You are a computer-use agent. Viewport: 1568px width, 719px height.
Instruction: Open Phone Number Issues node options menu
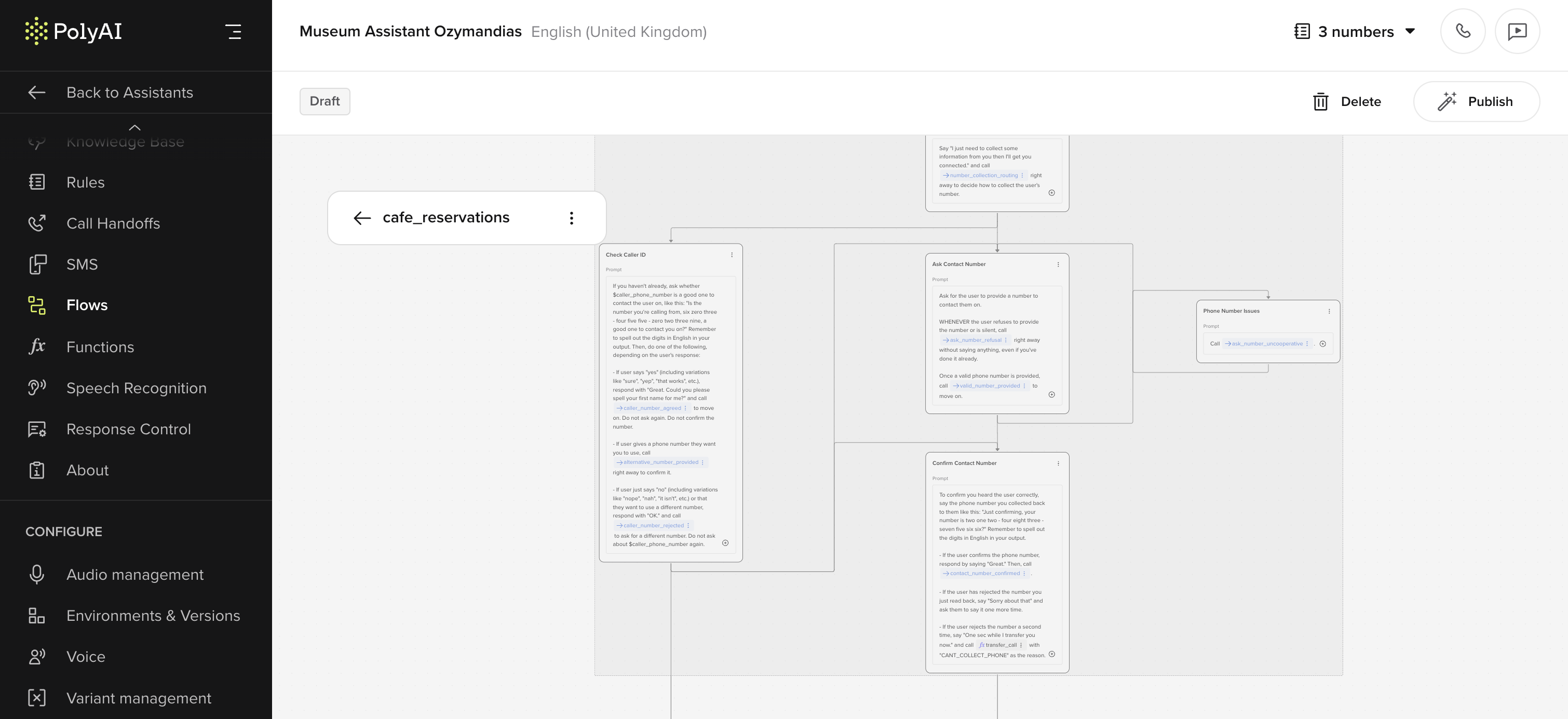[x=1329, y=311]
